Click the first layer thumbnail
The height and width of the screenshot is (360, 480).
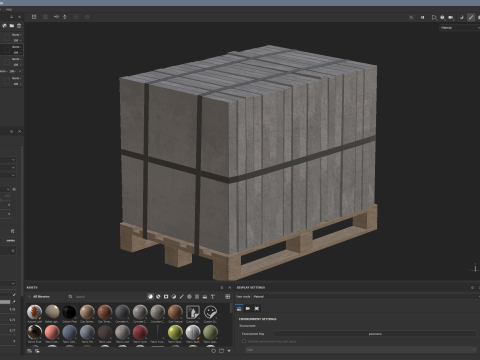(6, 37)
